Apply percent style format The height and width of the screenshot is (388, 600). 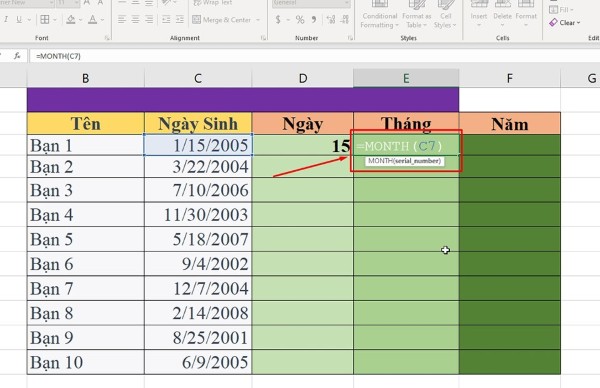click(x=300, y=20)
